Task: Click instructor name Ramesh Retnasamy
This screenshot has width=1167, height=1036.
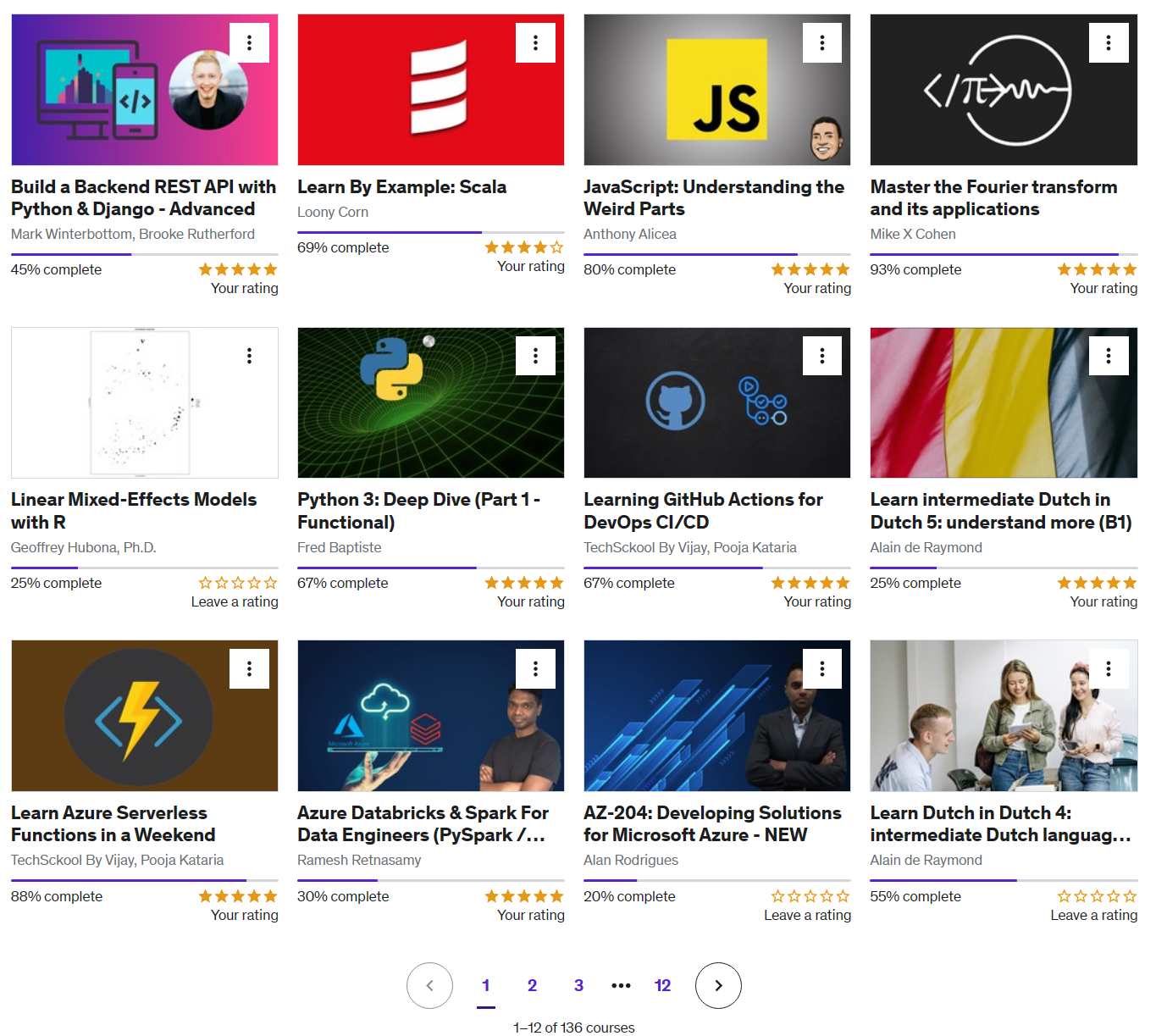Action: click(x=359, y=860)
